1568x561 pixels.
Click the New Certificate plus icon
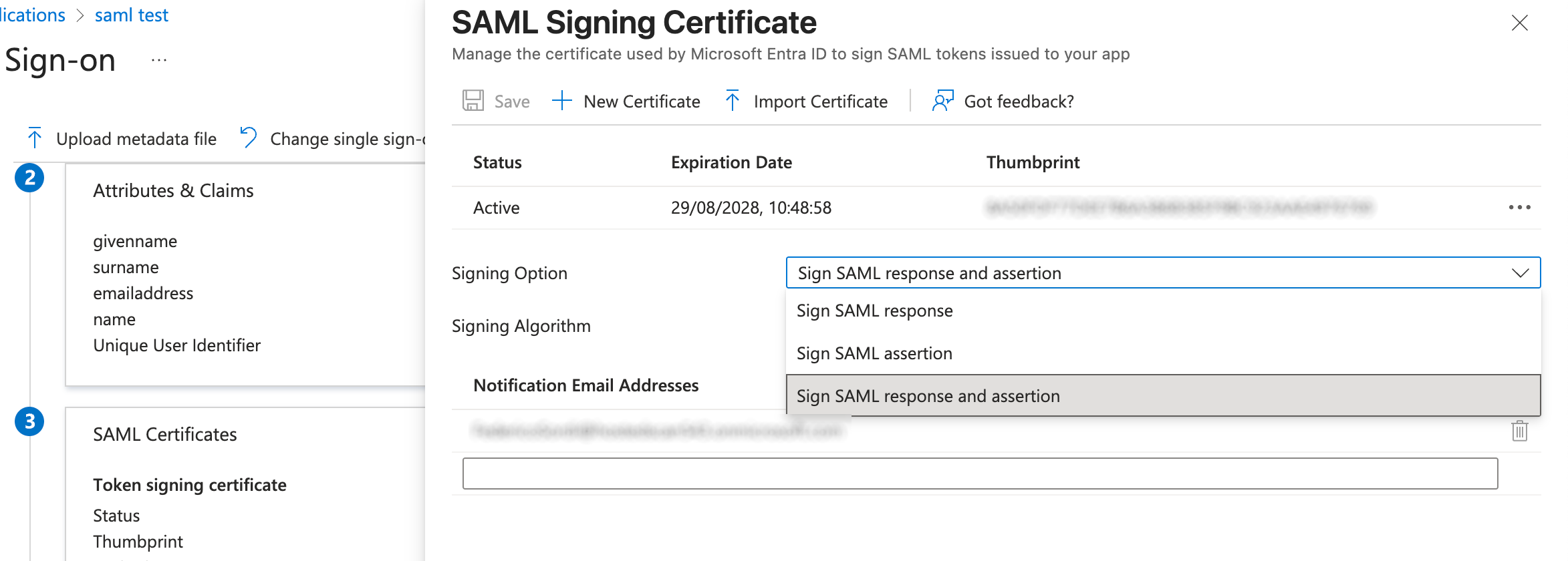point(562,101)
